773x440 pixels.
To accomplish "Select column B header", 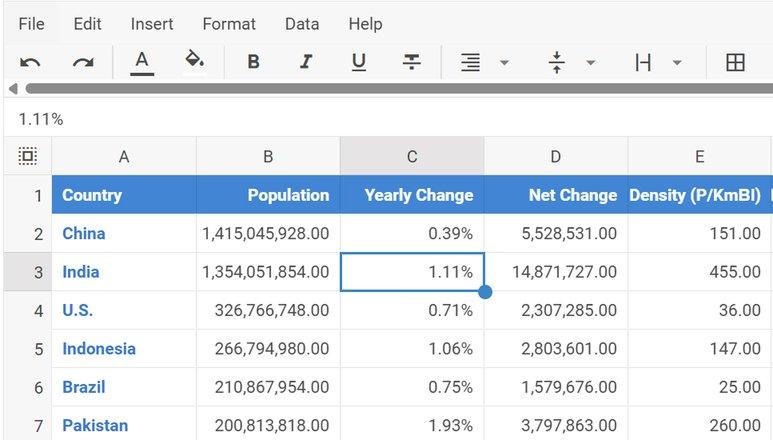I will coord(268,156).
